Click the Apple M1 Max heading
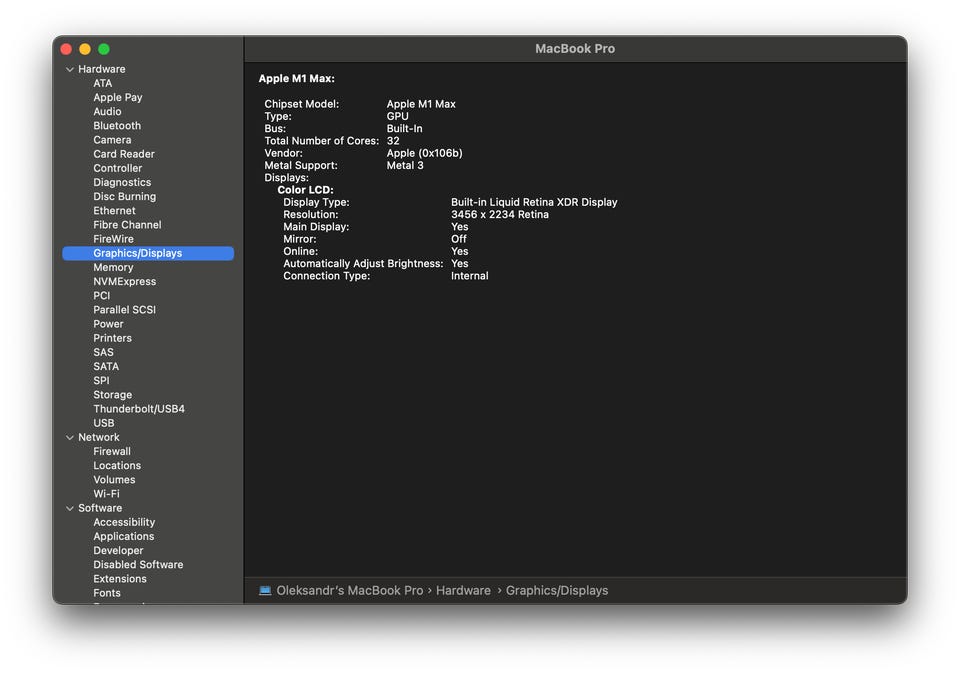 point(296,78)
